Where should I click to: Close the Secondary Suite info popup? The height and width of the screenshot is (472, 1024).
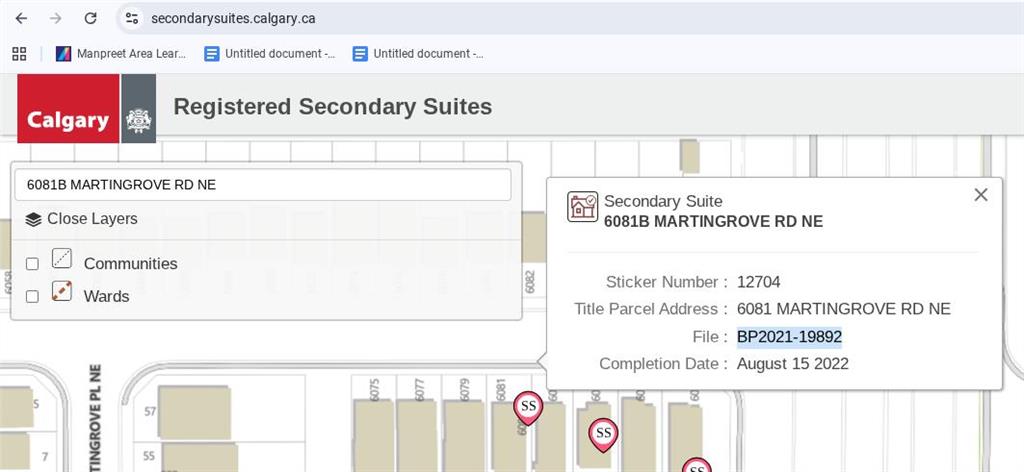coord(981,195)
